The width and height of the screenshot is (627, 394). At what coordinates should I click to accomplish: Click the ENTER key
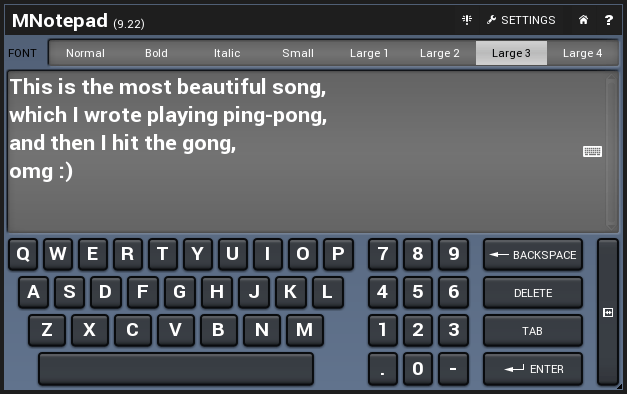click(x=533, y=368)
